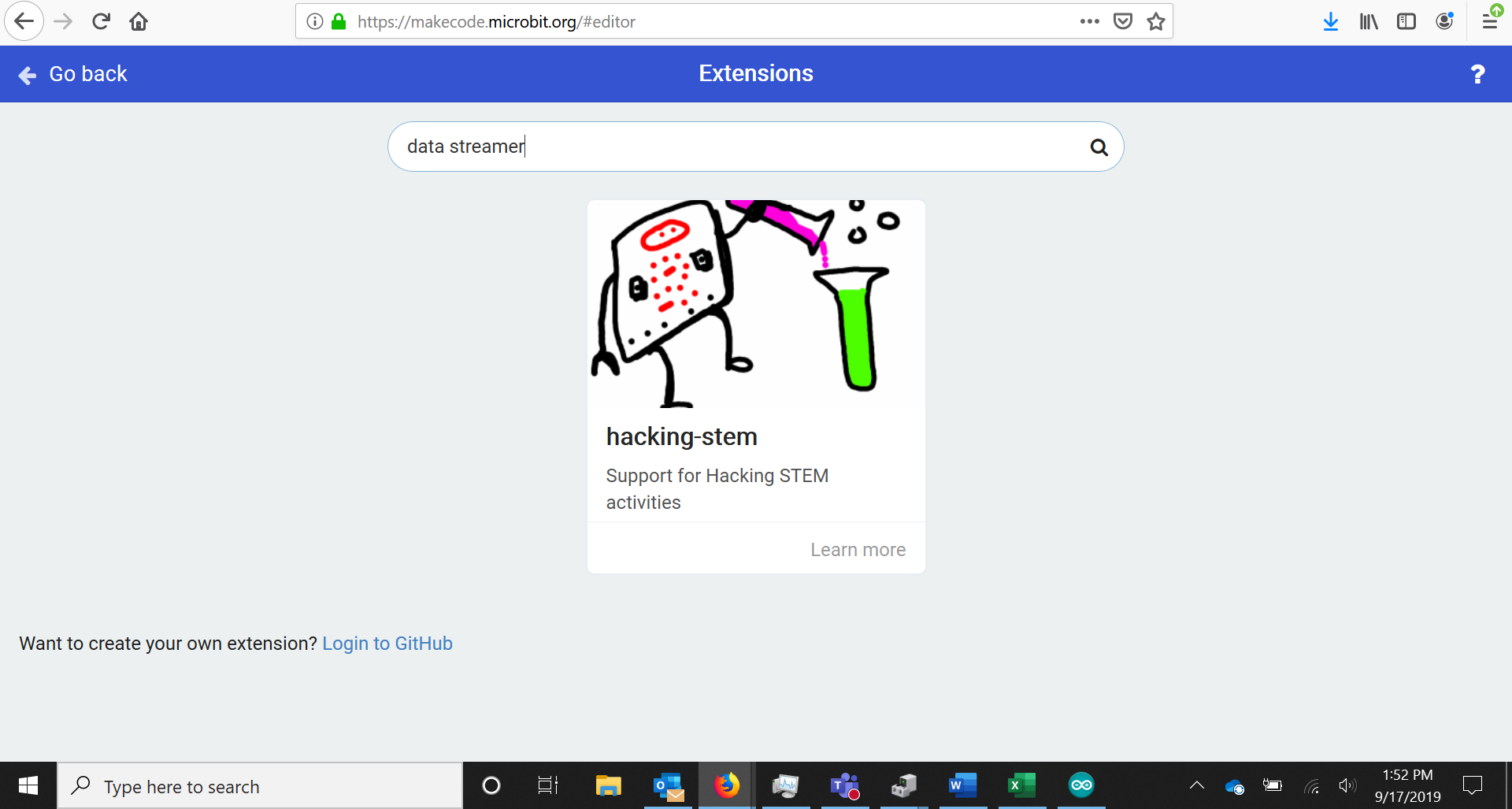1512x809 pixels.
Task: Open the Login to GitHub link
Action: tap(387, 644)
